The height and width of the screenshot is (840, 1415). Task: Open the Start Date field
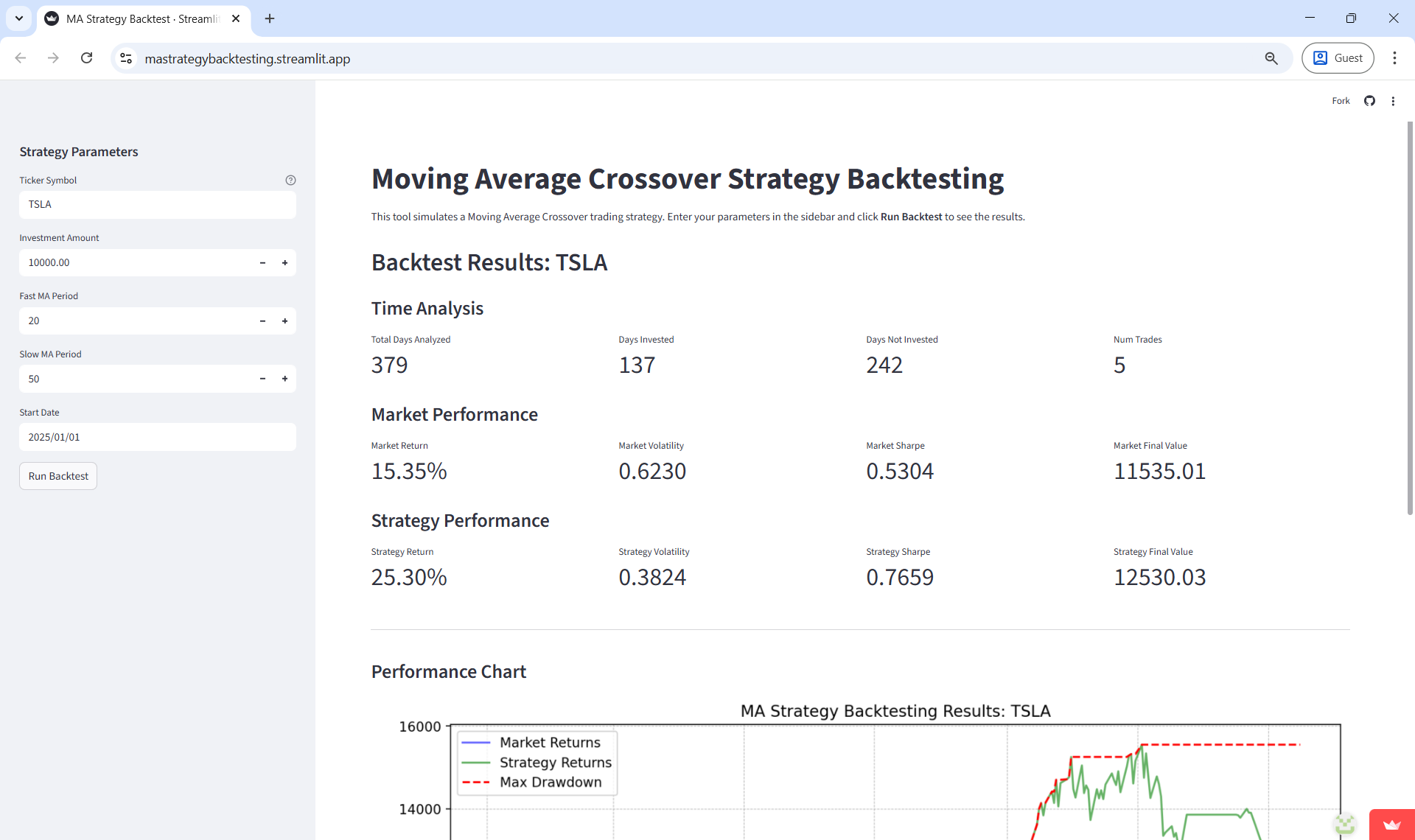click(x=157, y=436)
